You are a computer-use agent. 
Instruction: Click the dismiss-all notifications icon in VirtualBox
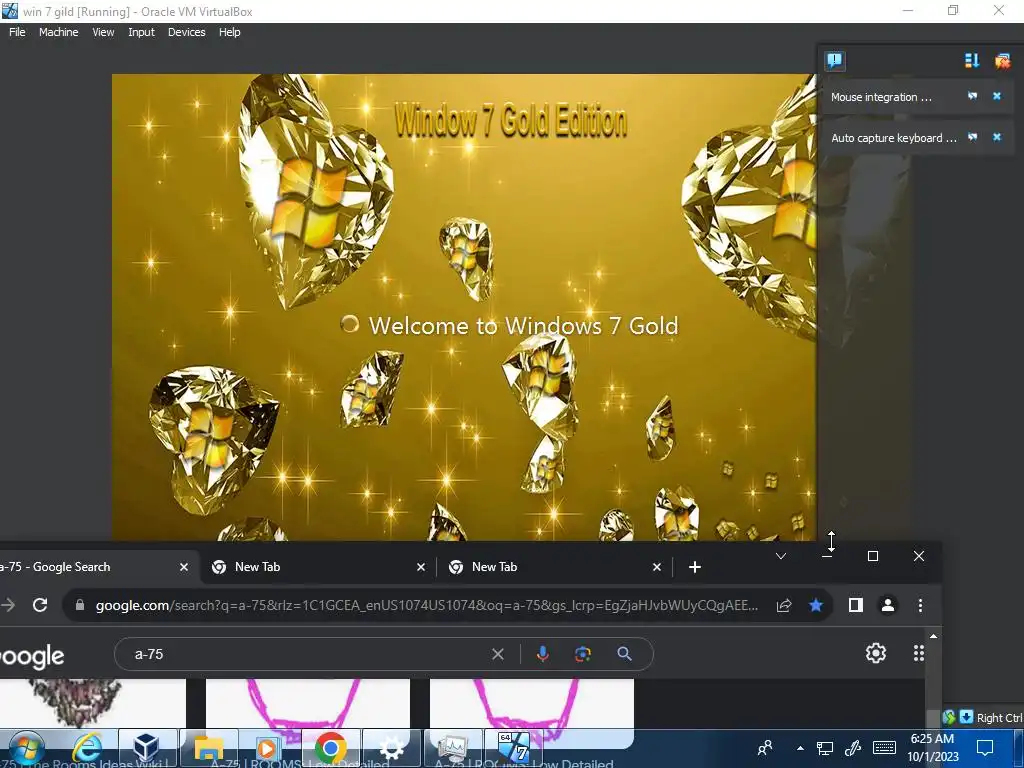click(1002, 61)
